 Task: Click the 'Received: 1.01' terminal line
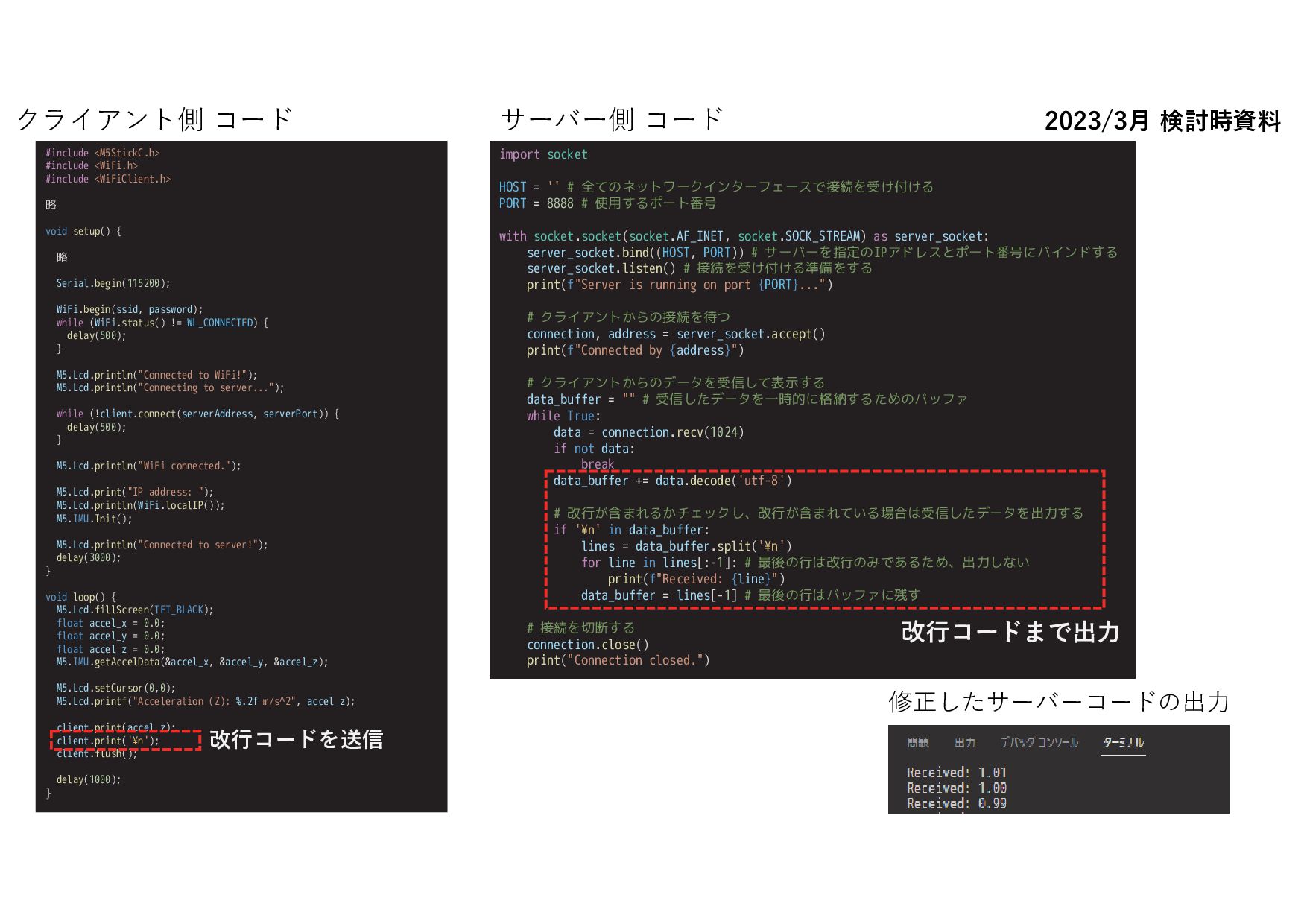(x=956, y=773)
